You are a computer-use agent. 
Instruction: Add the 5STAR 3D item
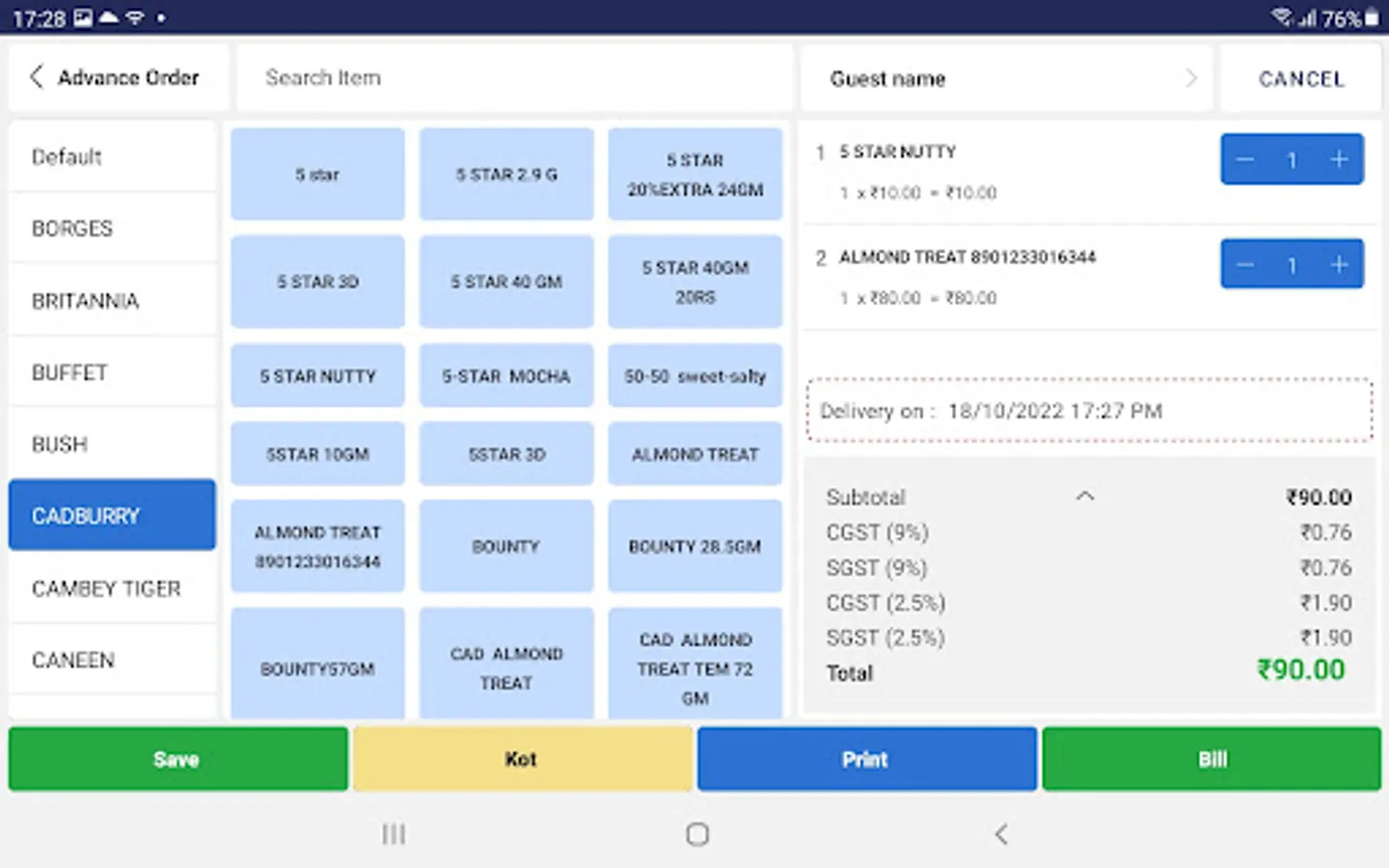pos(506,453)
